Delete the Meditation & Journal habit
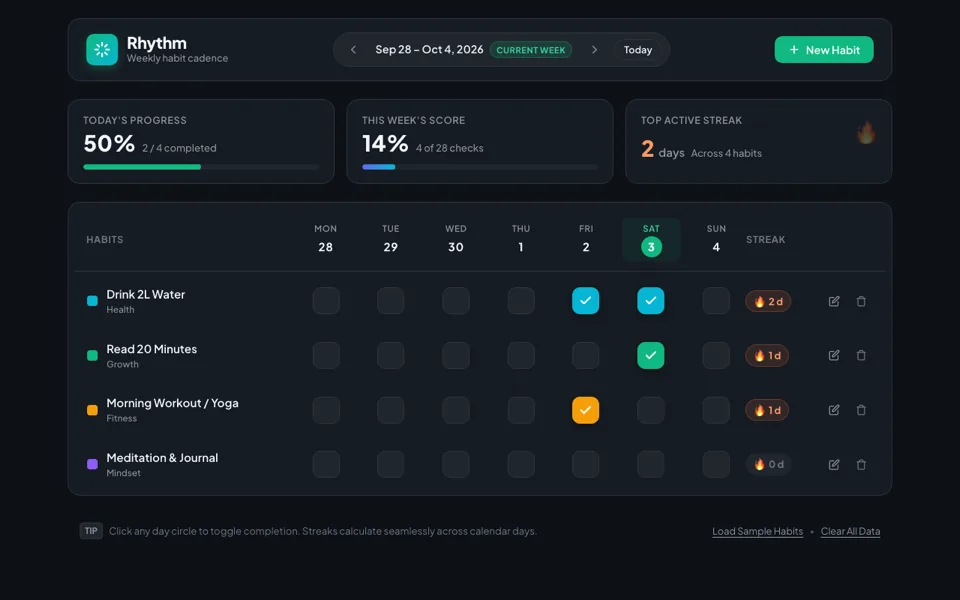The image size is (960, 600). (861, 465)
